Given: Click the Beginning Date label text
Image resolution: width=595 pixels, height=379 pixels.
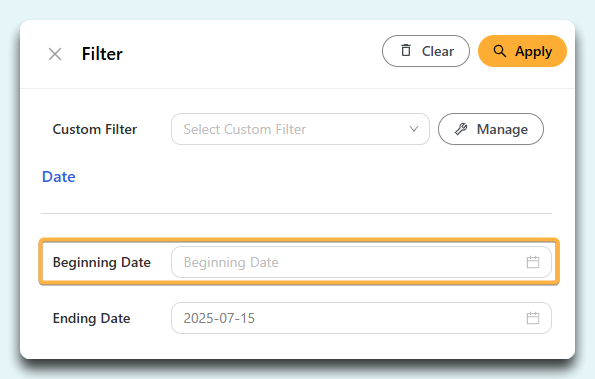Looking at the screenshot, I should [102, 263].
